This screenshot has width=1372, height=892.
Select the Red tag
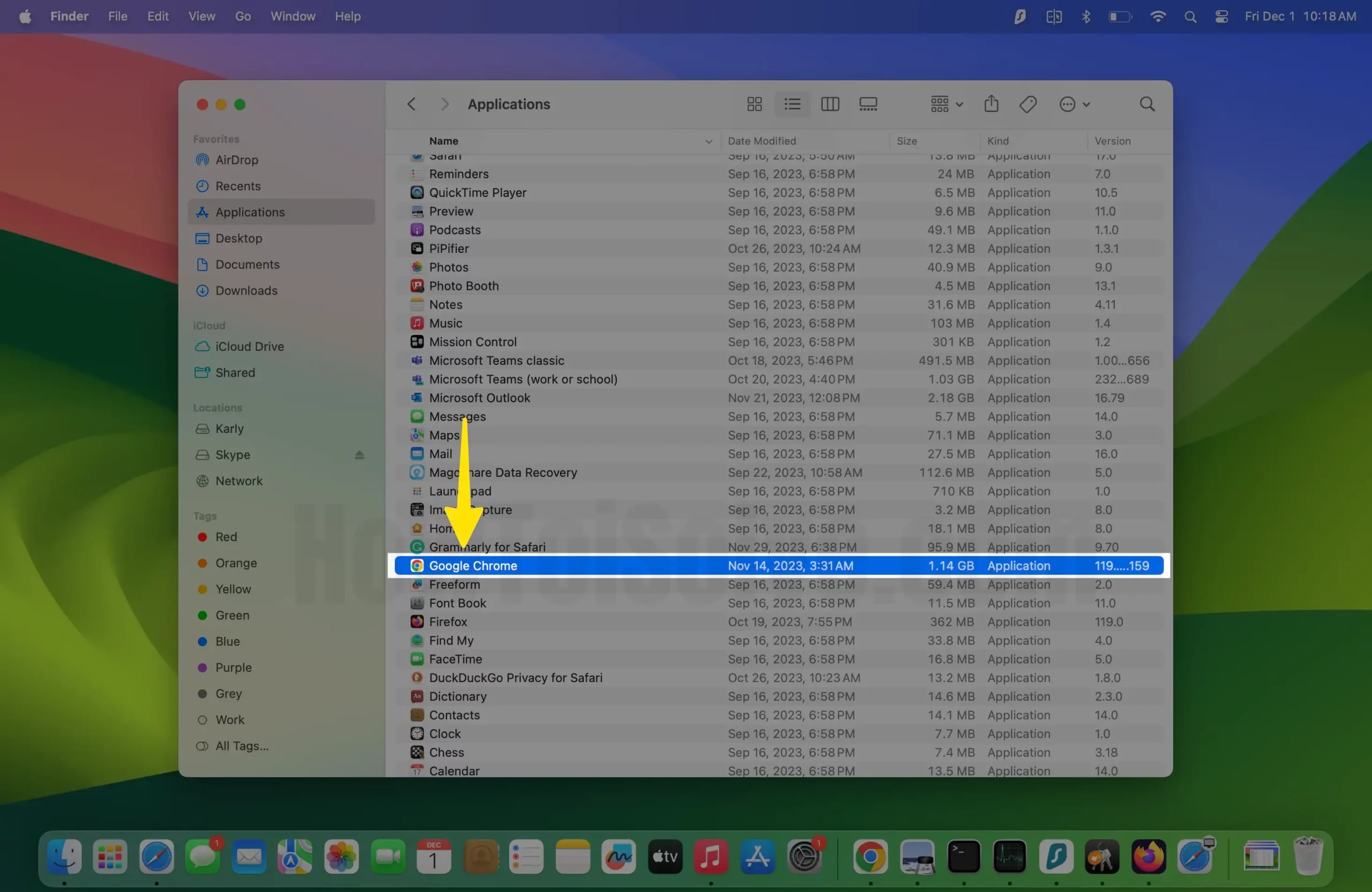coord(281,536)
